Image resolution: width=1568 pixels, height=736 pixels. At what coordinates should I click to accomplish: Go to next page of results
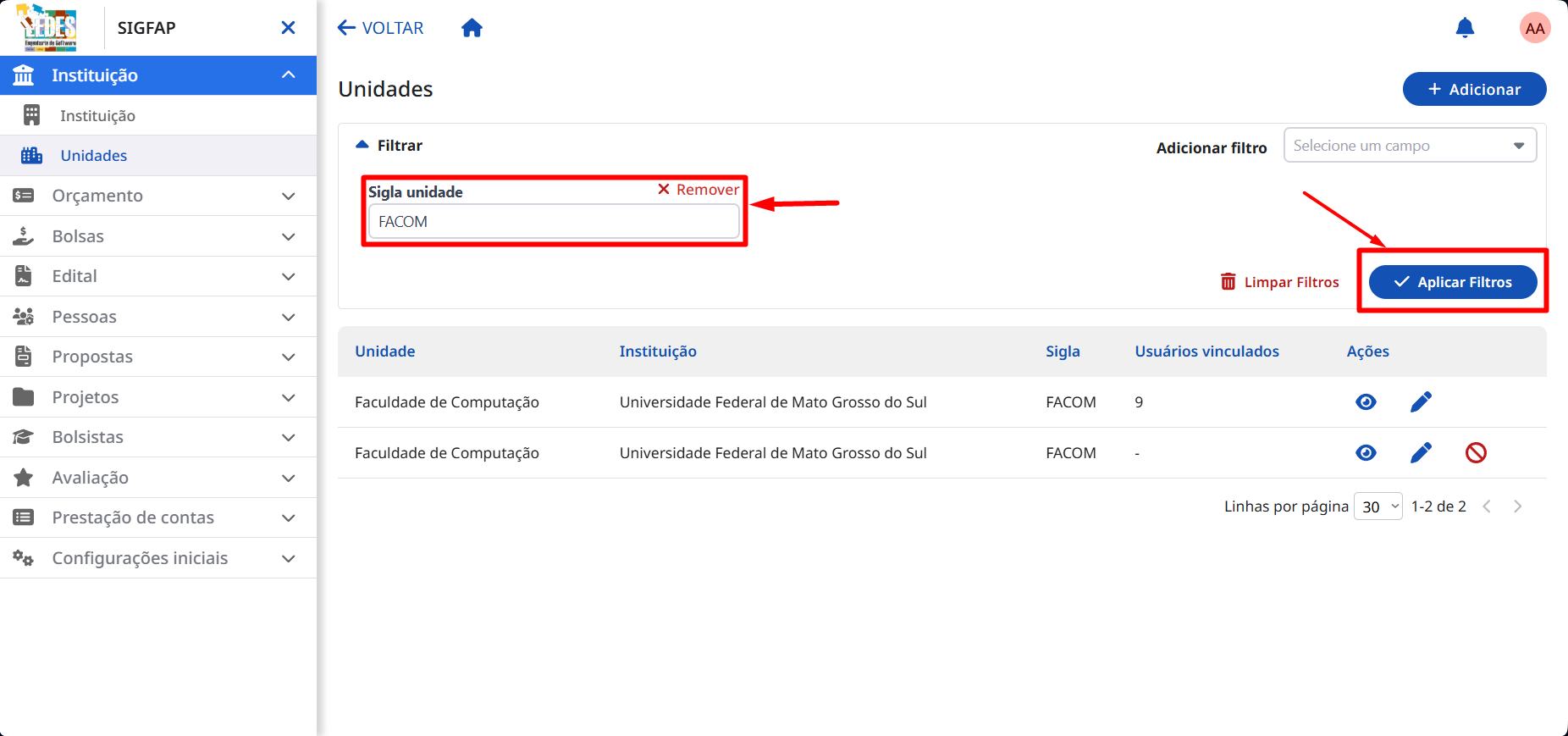1518,506
